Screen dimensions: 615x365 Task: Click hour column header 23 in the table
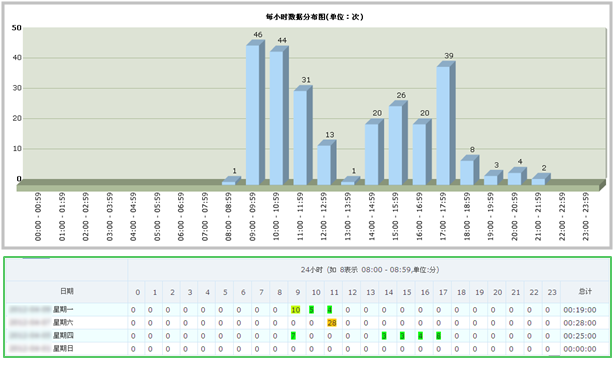click(552, 292)
